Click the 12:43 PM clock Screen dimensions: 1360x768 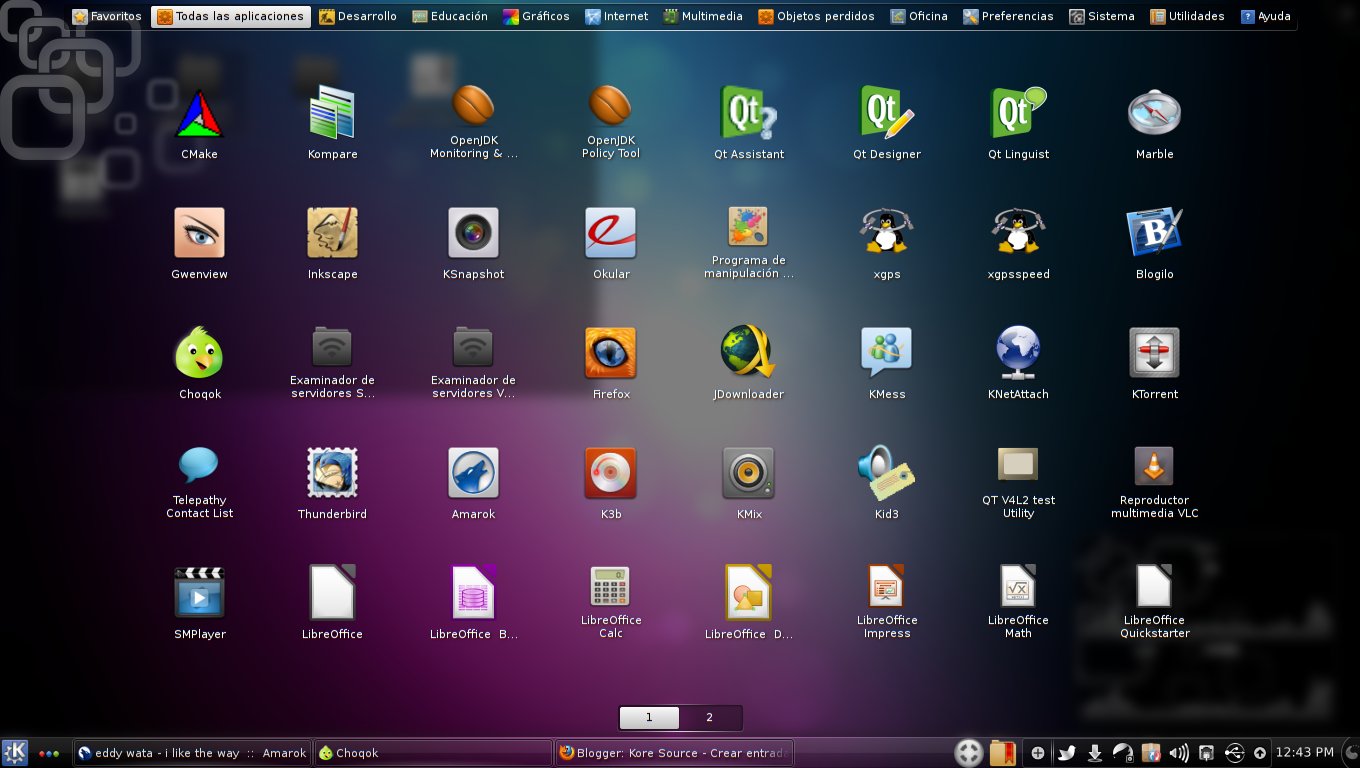(1305, 752)
